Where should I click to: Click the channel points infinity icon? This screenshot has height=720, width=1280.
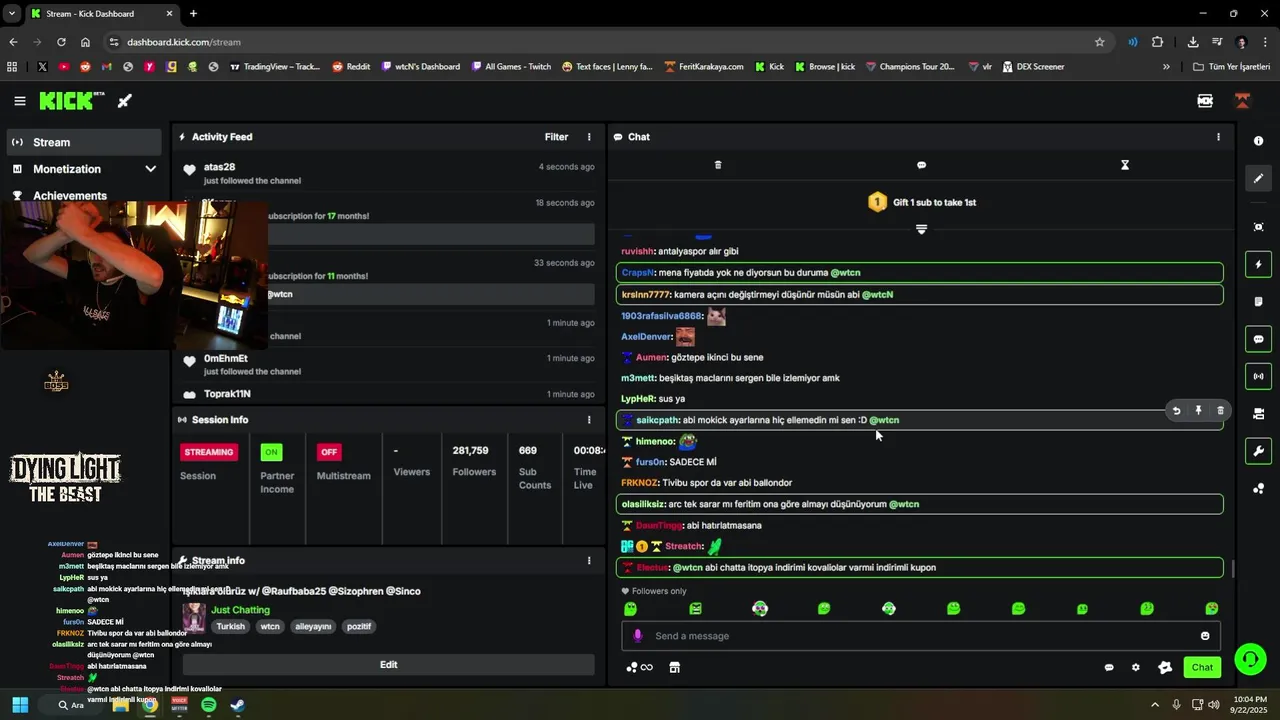pyautogui.click(x=639, y=668)
